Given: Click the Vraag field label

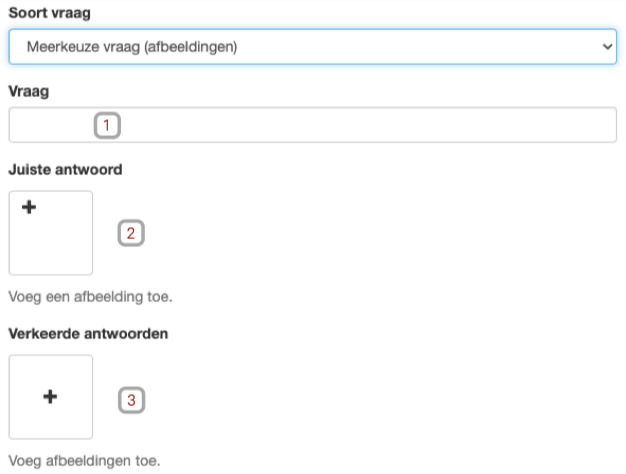Looking at the screenshot, I should (x=29, y=91).
